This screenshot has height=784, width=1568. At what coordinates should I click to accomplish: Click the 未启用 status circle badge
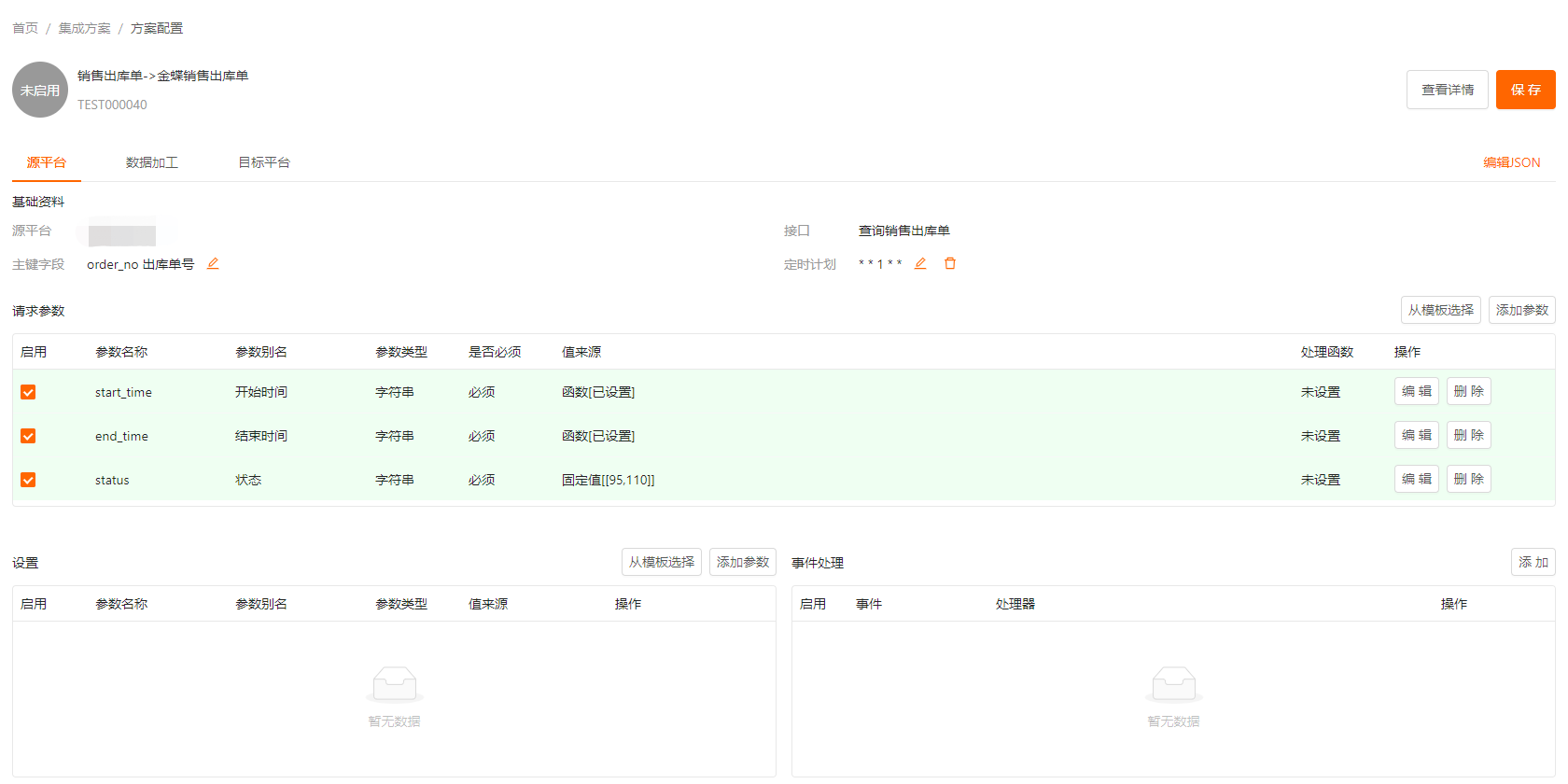pyautogui.click(x=40, y=90)
